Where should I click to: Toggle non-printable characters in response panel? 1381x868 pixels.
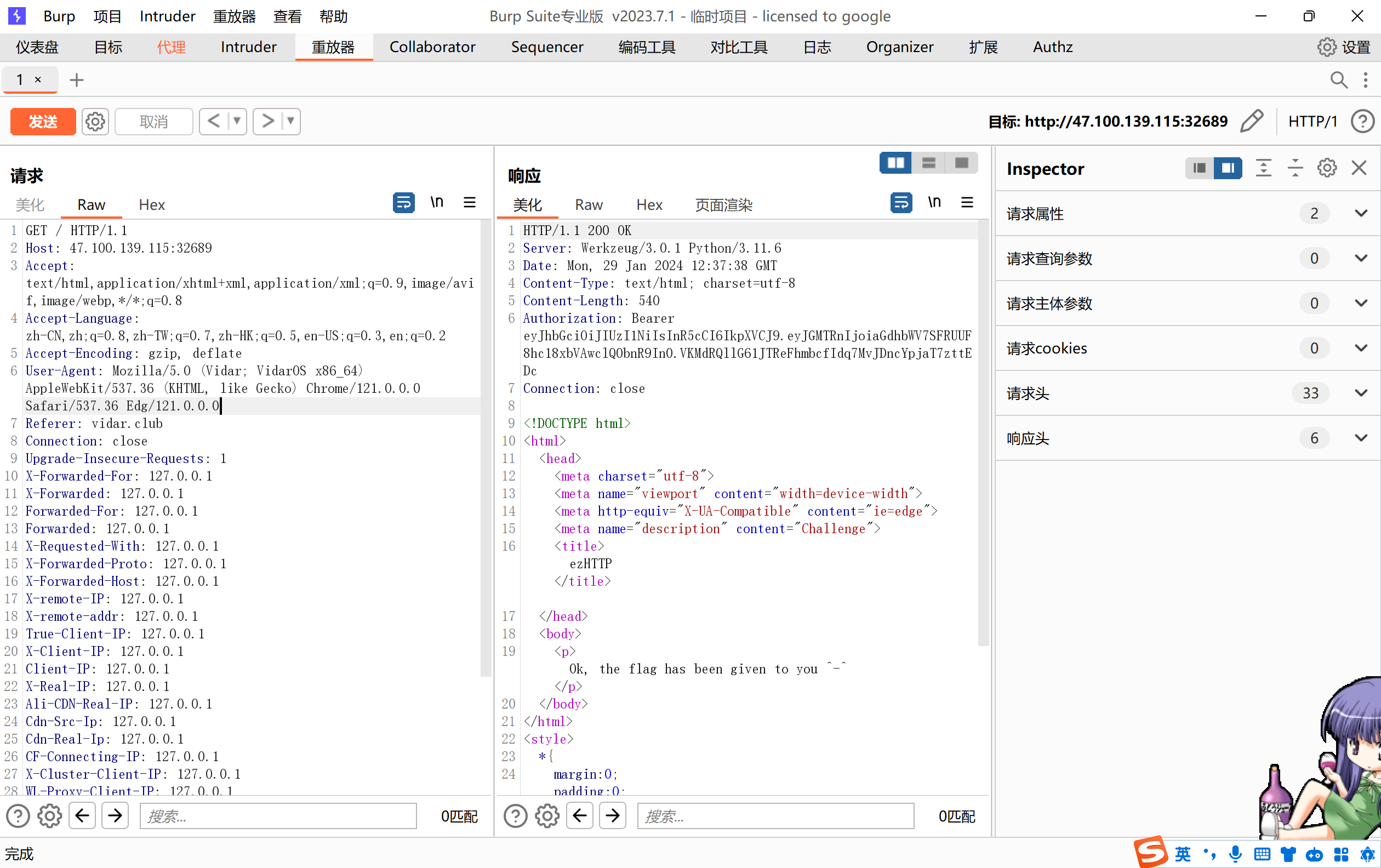935,202
